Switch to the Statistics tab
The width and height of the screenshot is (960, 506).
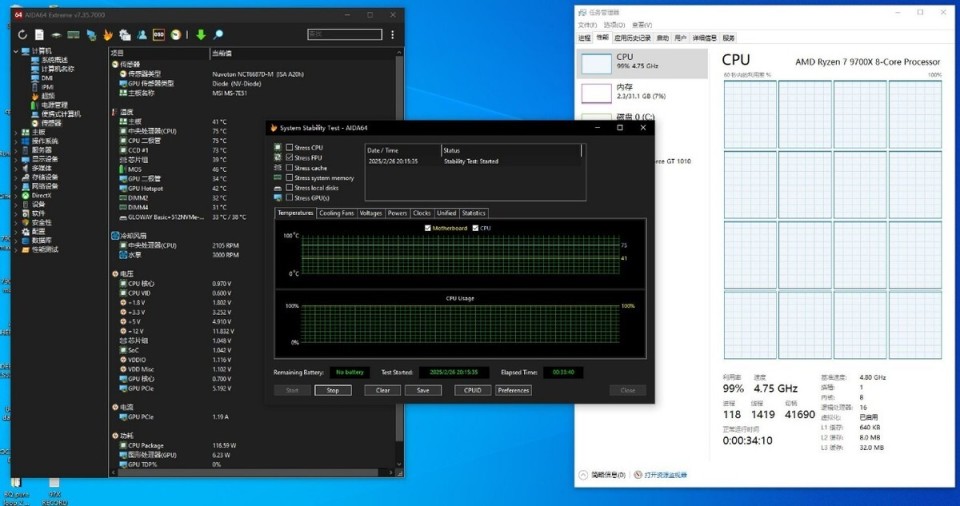(473, 213)
